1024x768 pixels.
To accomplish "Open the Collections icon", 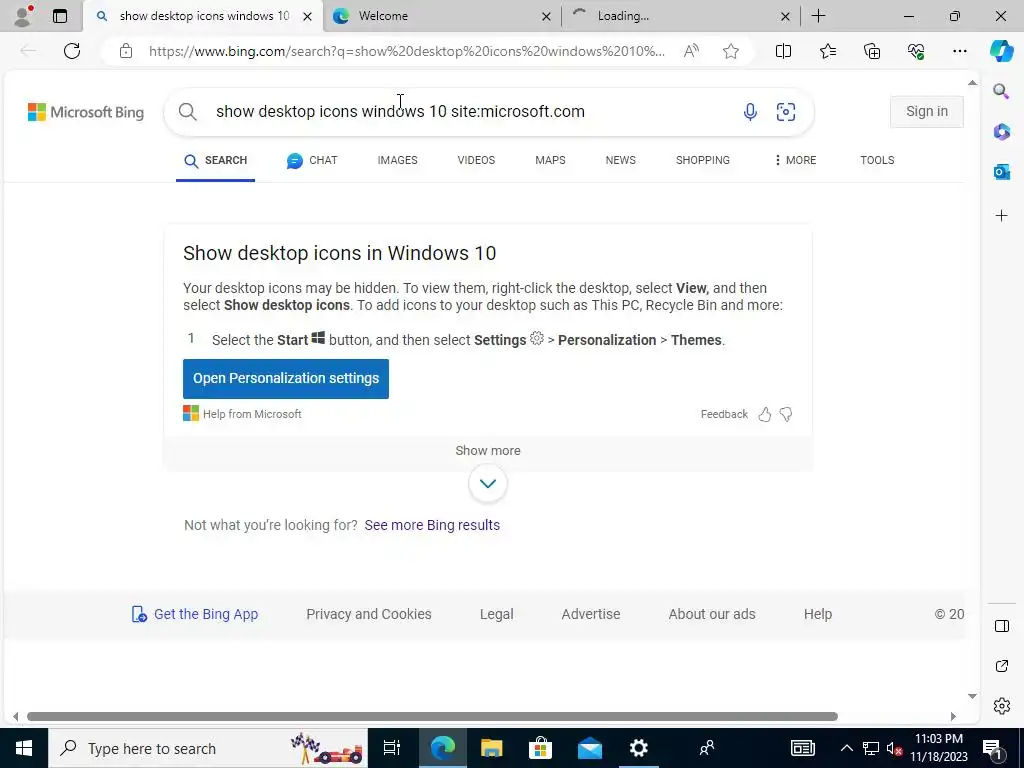I will pos(872,51).
